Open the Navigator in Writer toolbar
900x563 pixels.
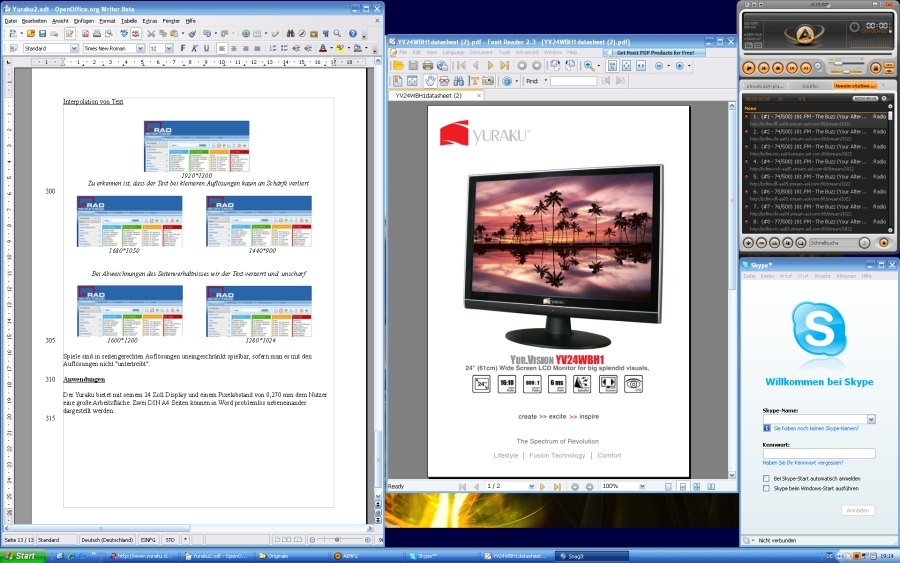coord(301,34)
